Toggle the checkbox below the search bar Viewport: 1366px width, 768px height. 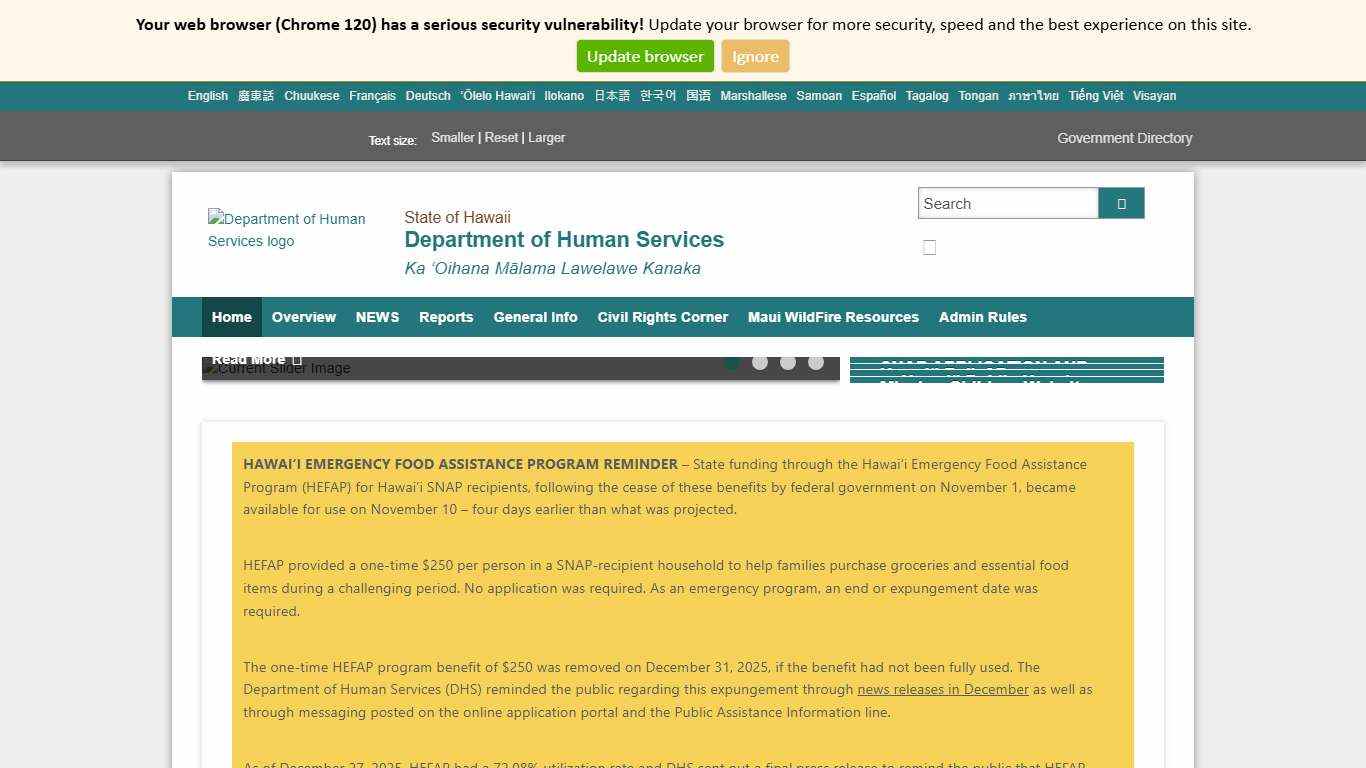pos(929,247)
